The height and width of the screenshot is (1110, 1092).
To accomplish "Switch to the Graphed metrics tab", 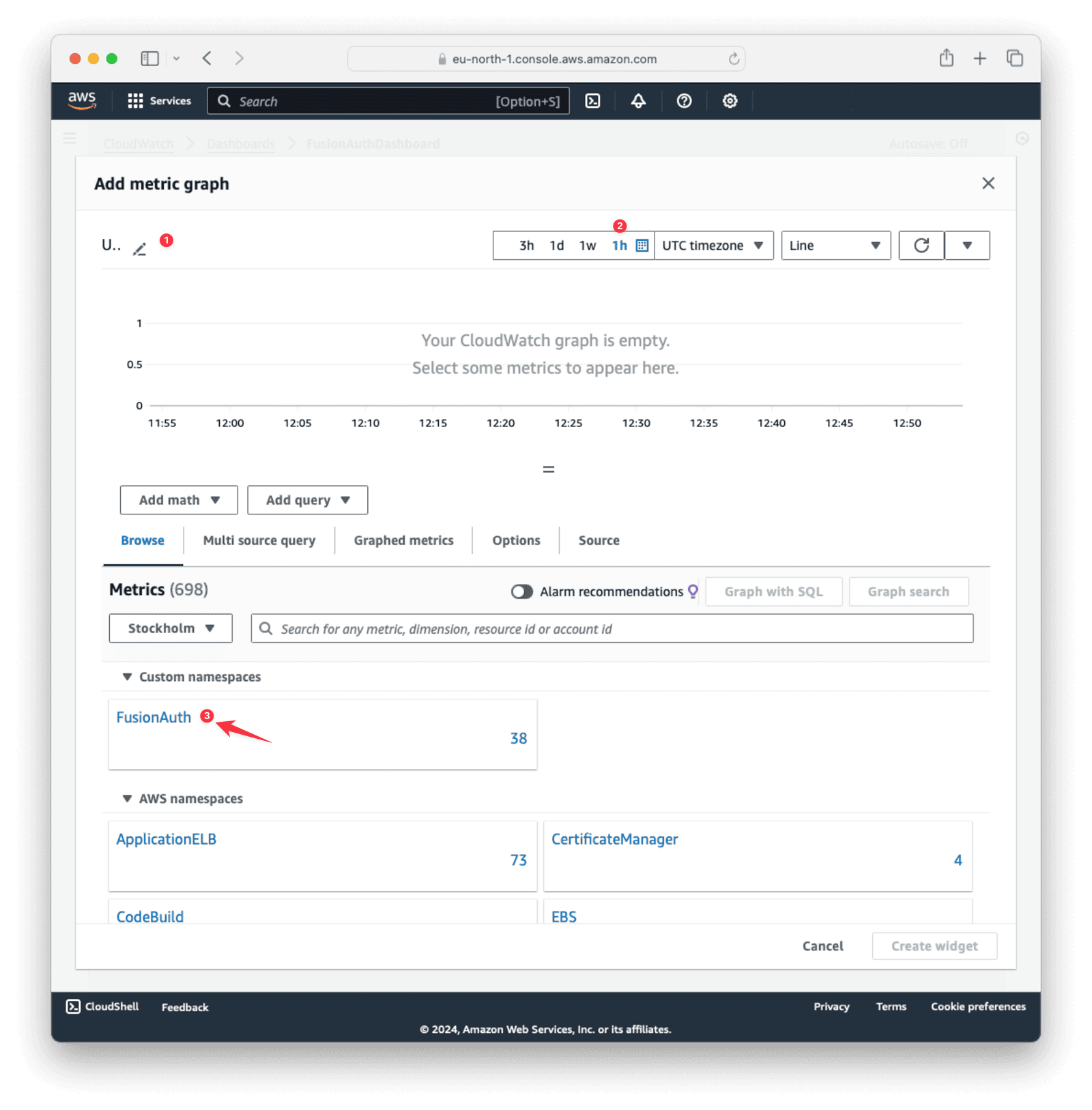I will pyautogui.click(x=403, y=540).
